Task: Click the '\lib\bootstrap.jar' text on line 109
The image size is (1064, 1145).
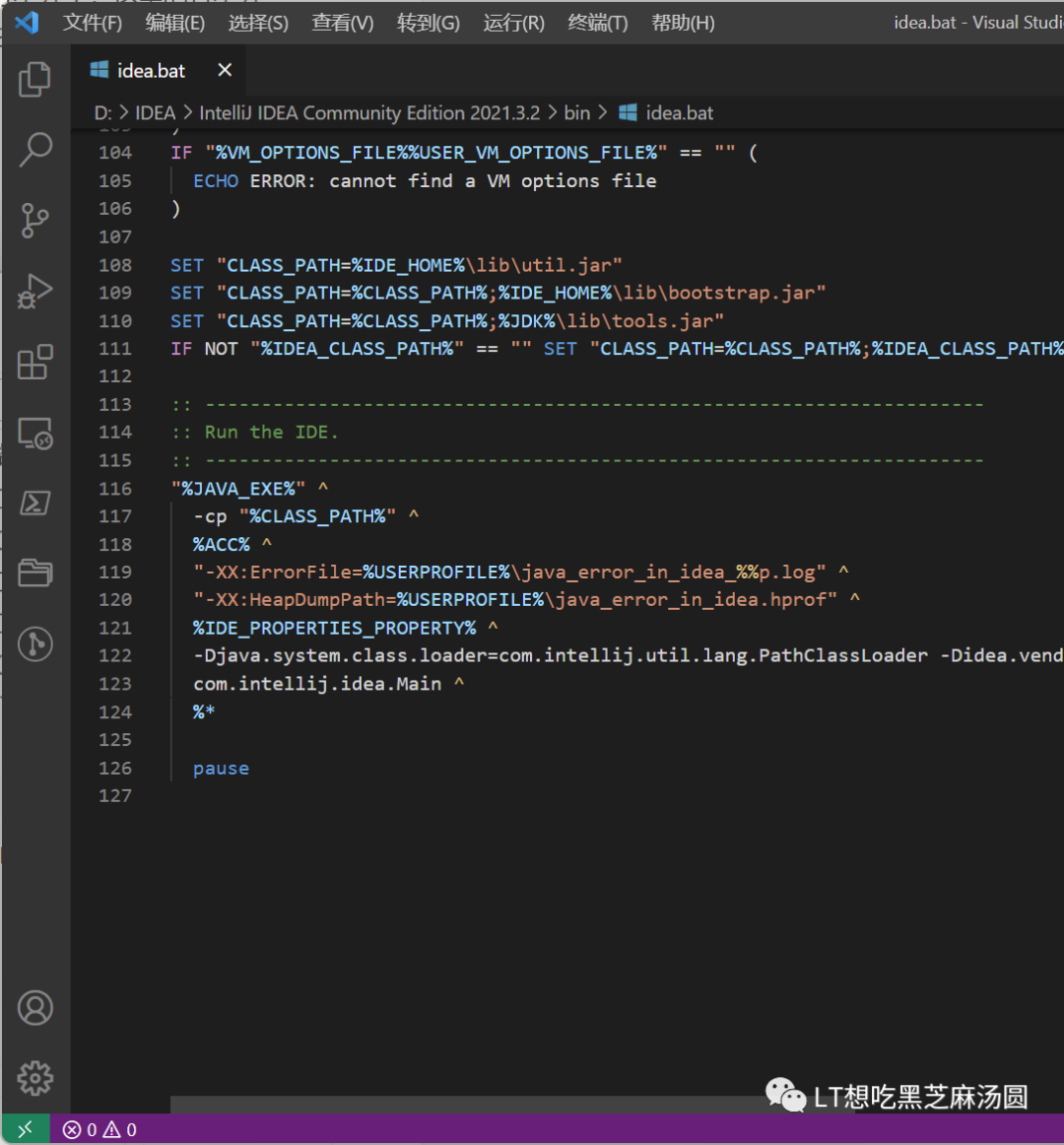Action: point(713,293)
